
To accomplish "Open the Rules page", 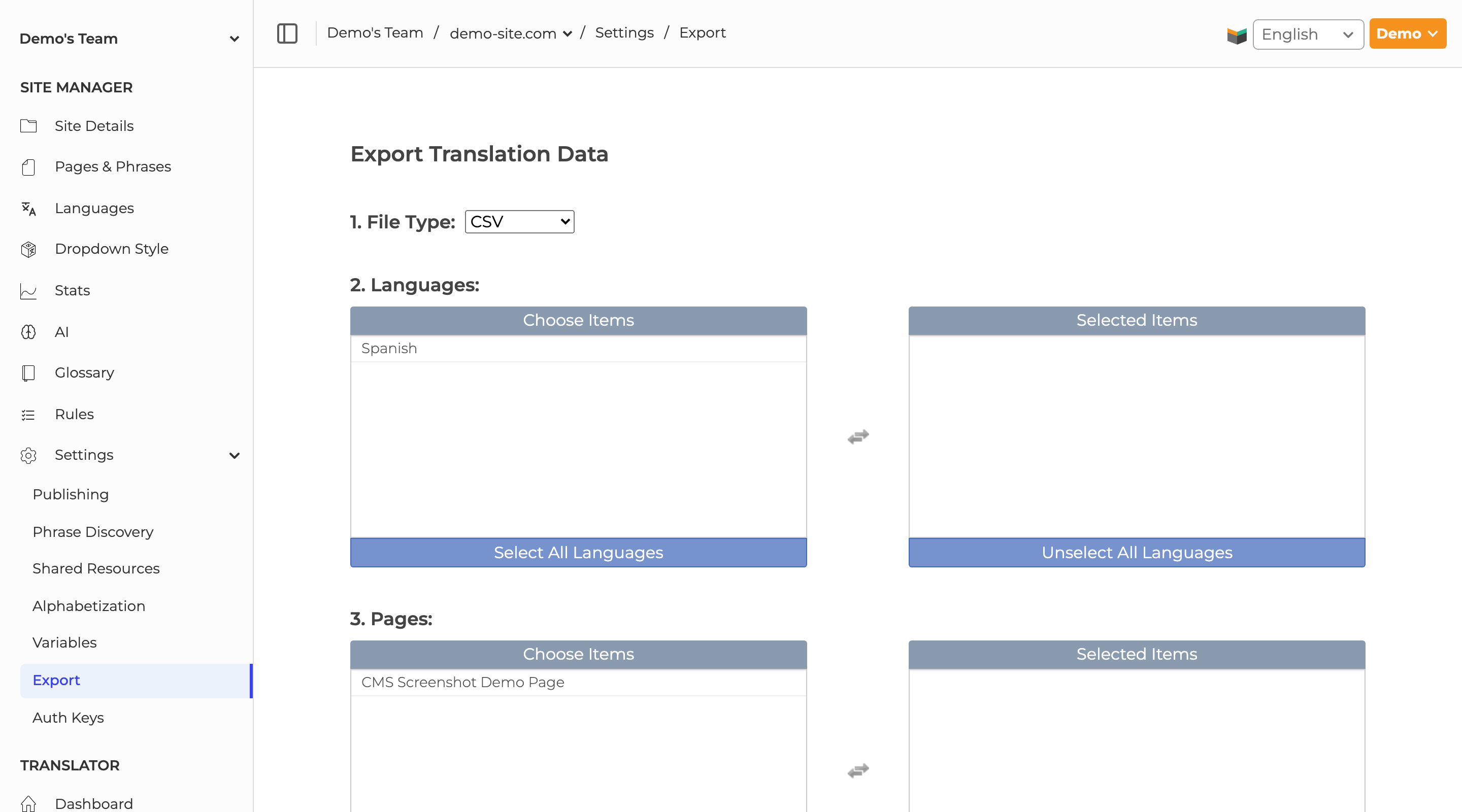I will (x=74, y=414).
